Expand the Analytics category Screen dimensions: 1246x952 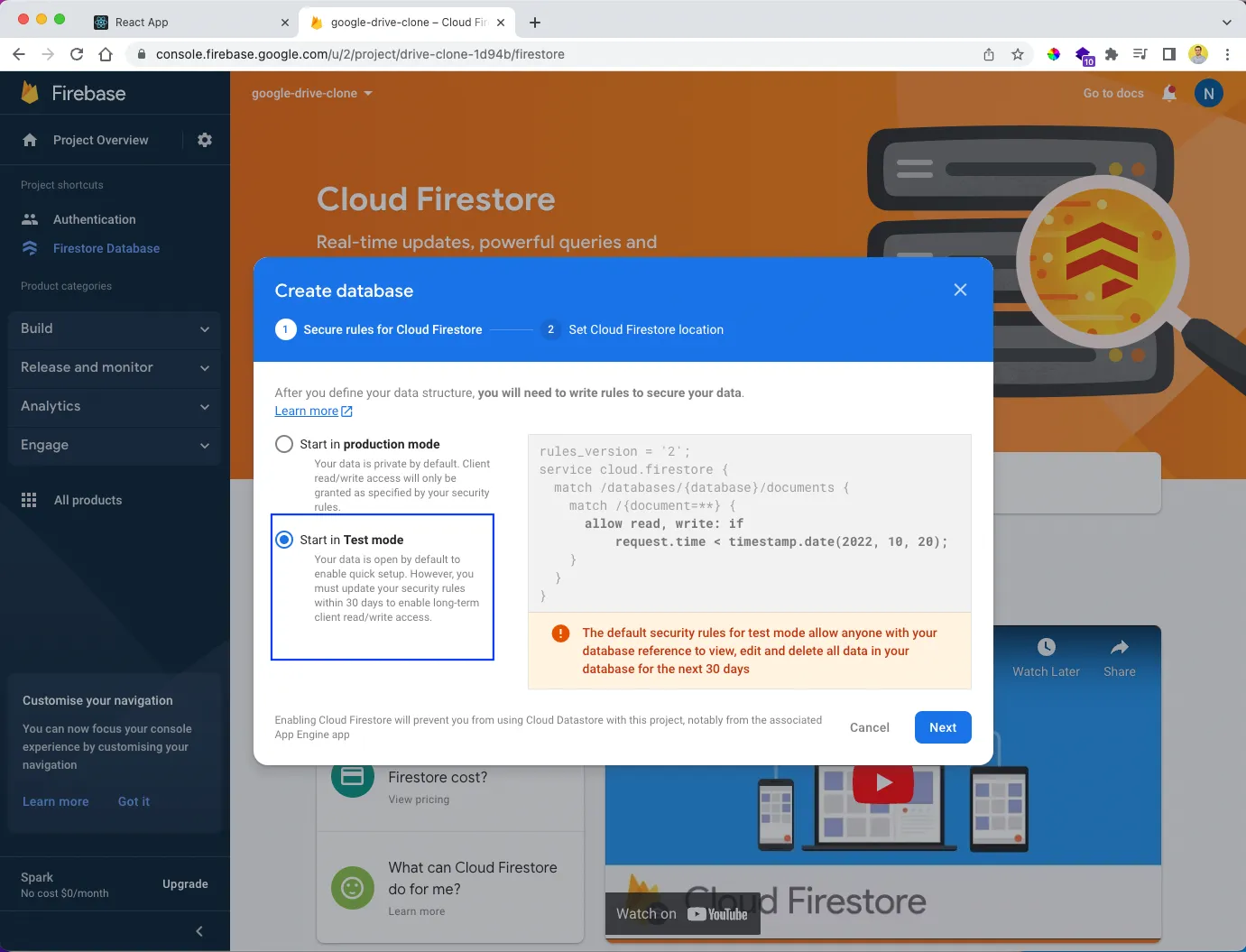(115, 406)
